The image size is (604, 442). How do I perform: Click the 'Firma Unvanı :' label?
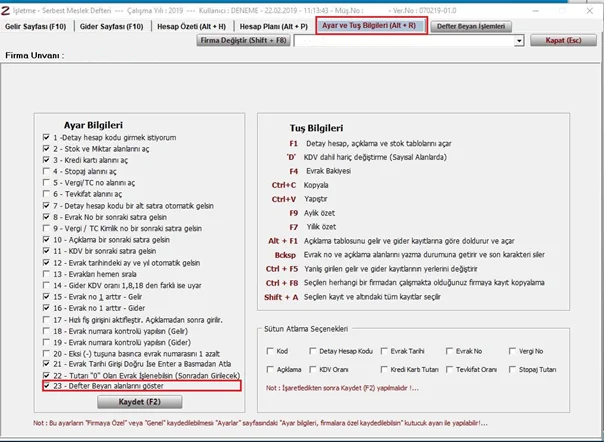[35, 55]
